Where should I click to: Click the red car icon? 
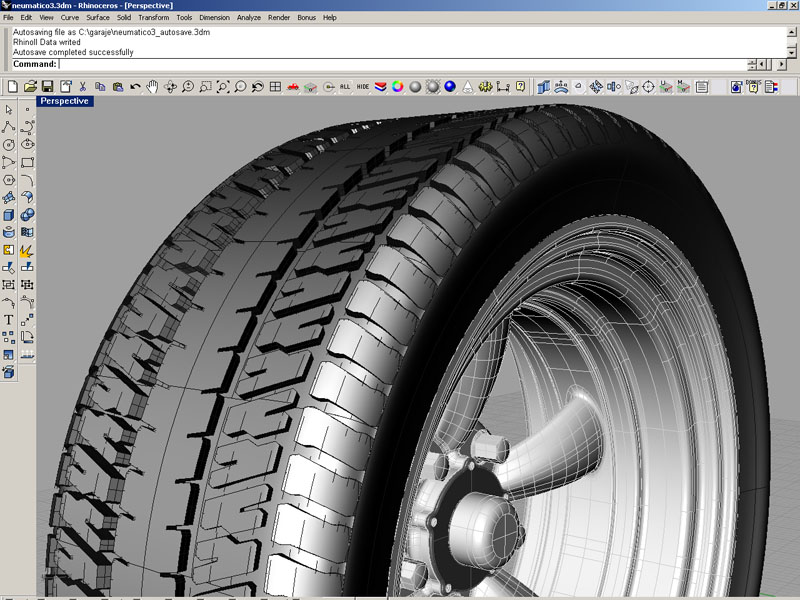(x=293, y=87)
